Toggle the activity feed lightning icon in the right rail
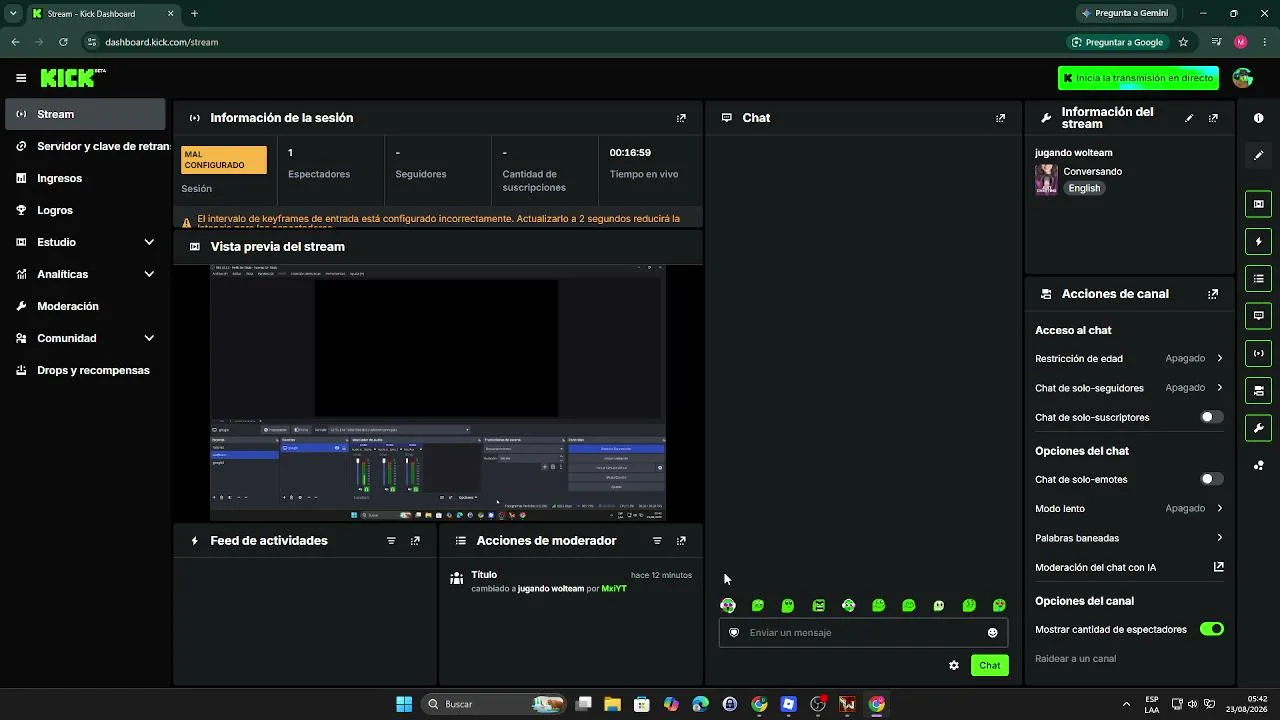Image resolution: width=1280 pixels, height=720 pixels. click(1258, 241)
